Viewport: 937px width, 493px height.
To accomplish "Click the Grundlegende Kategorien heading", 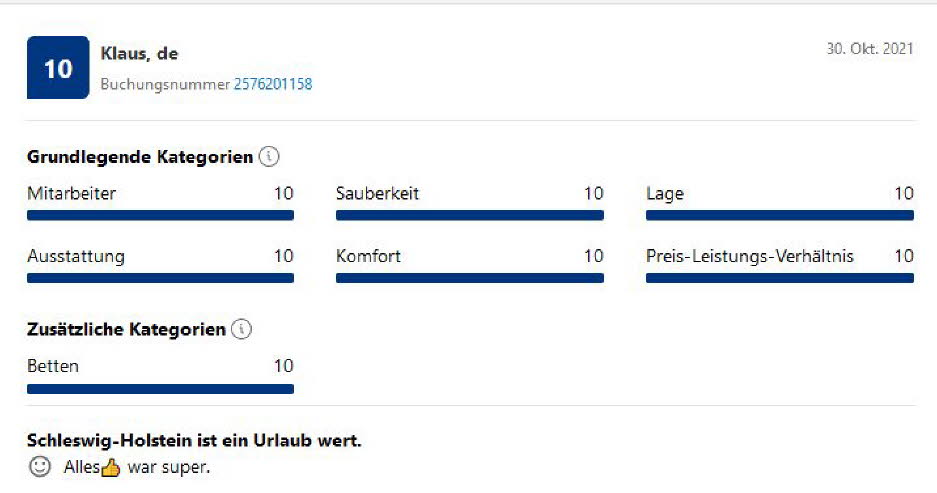I will coord(140,157).
